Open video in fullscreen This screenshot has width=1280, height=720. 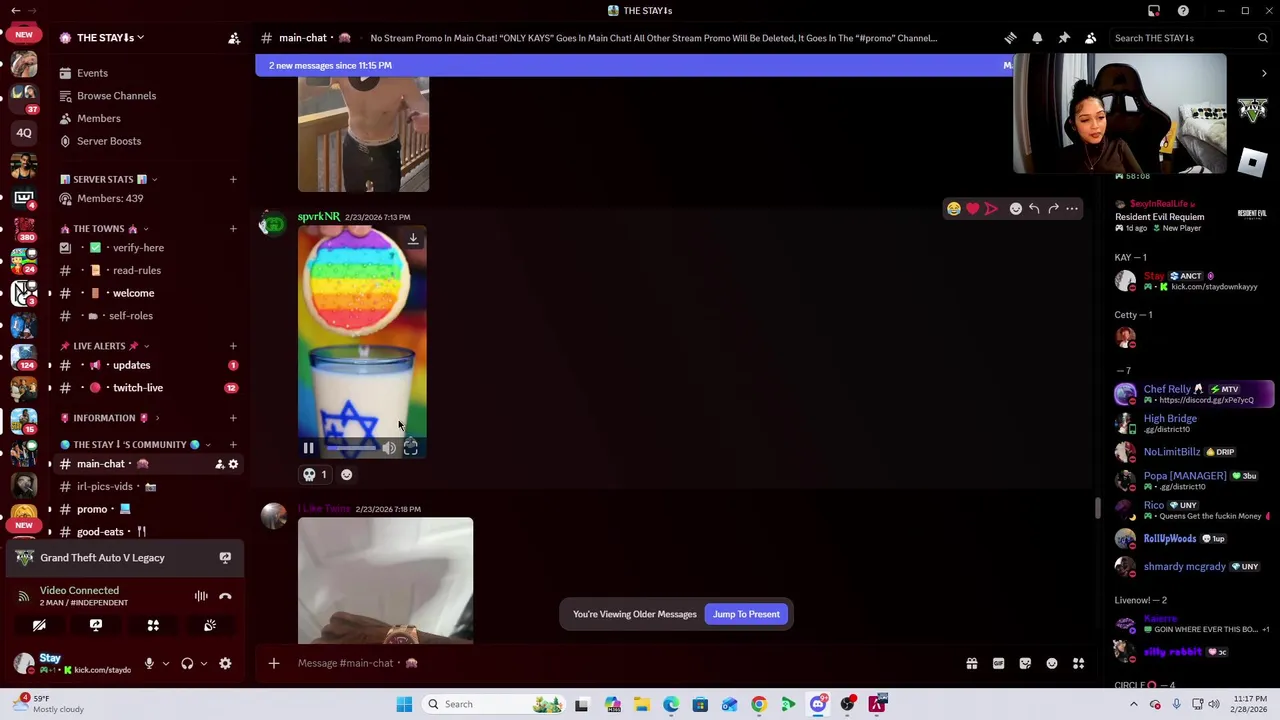[410, 449]
